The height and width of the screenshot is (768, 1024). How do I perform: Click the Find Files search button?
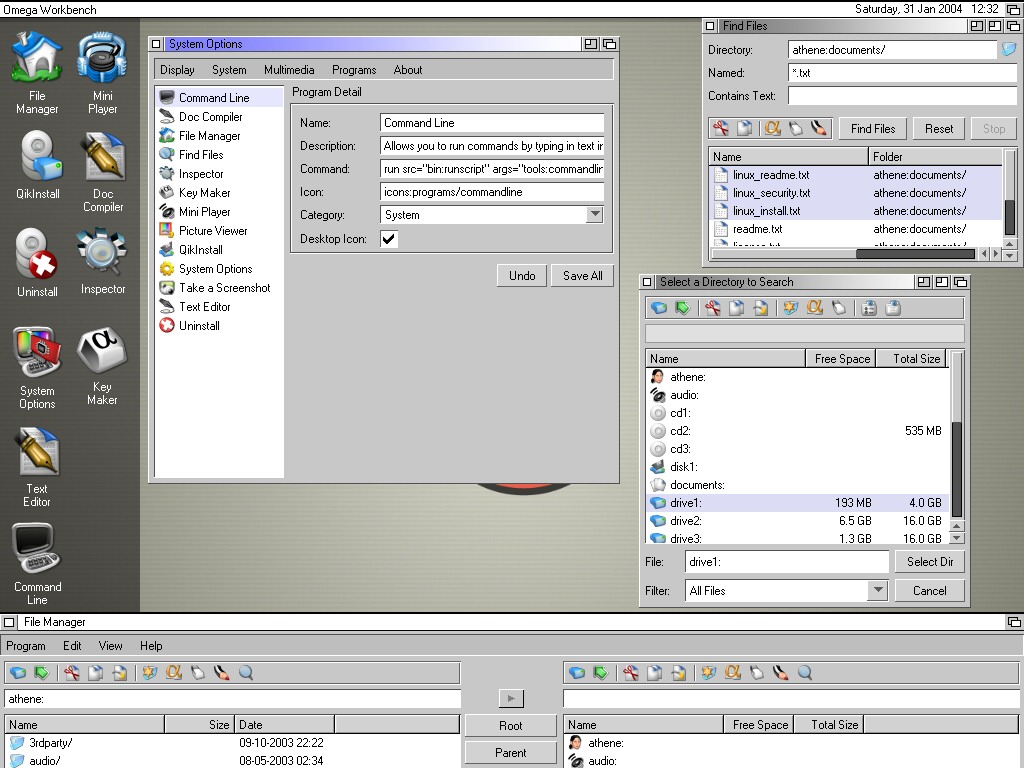(872, 129)
